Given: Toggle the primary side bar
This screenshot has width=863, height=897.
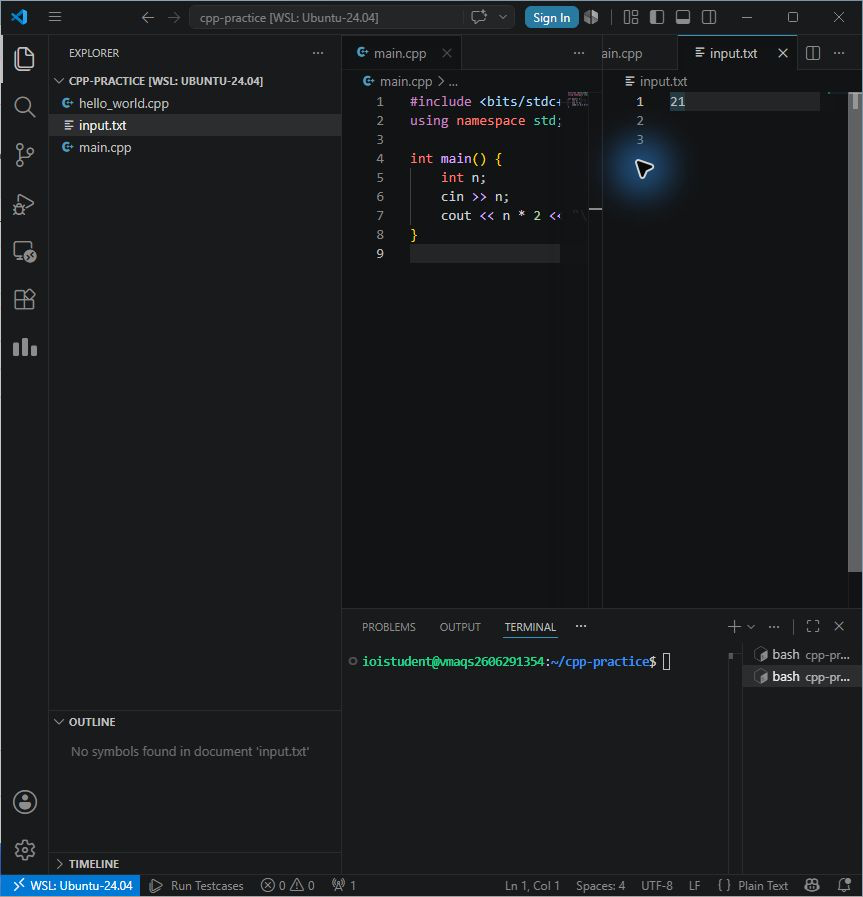Looking at the screenshot, I should click(657, 17).
